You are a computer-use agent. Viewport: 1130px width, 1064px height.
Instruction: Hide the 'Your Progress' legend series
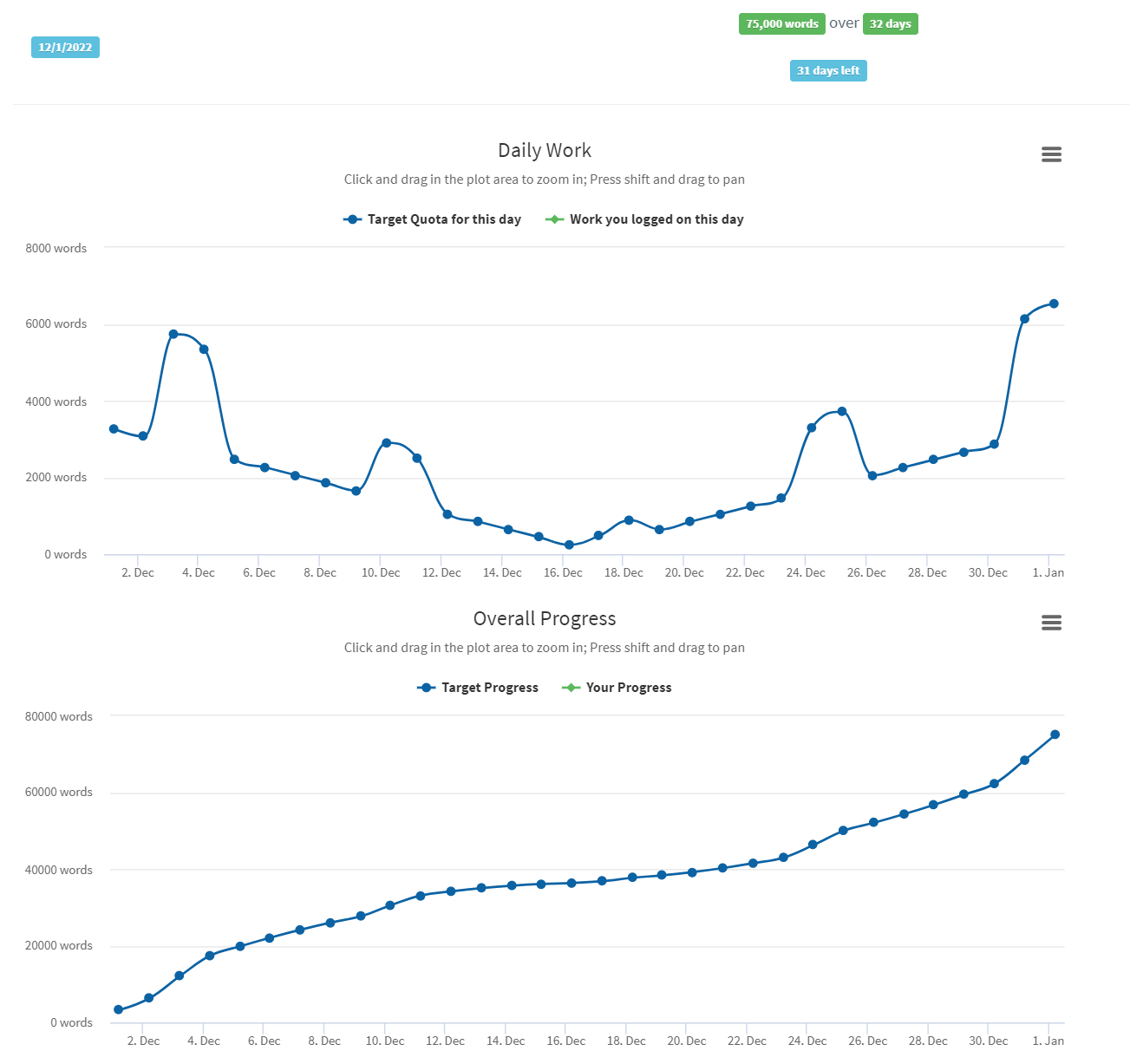[628, 688]
